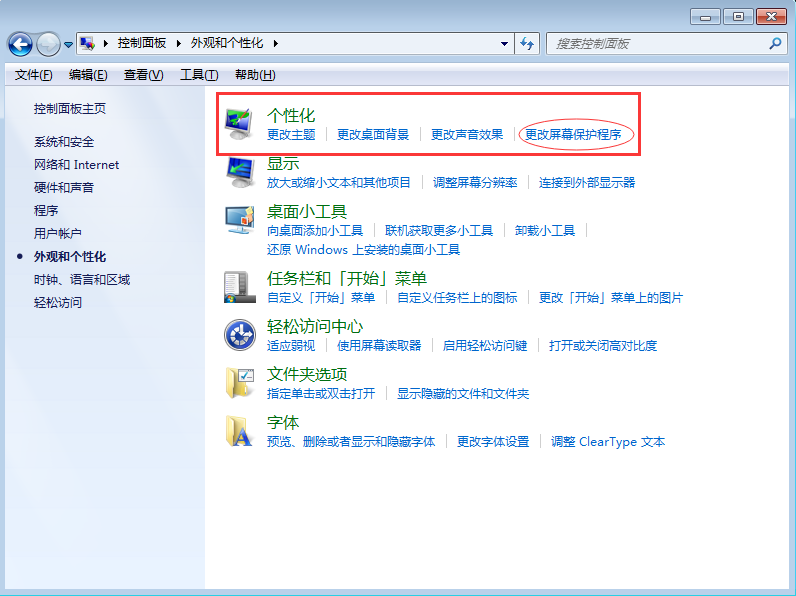The width and height of the screenshot is (796, 596).
Task: Open the 文件(F) menu
Action: tap(33, 75)
